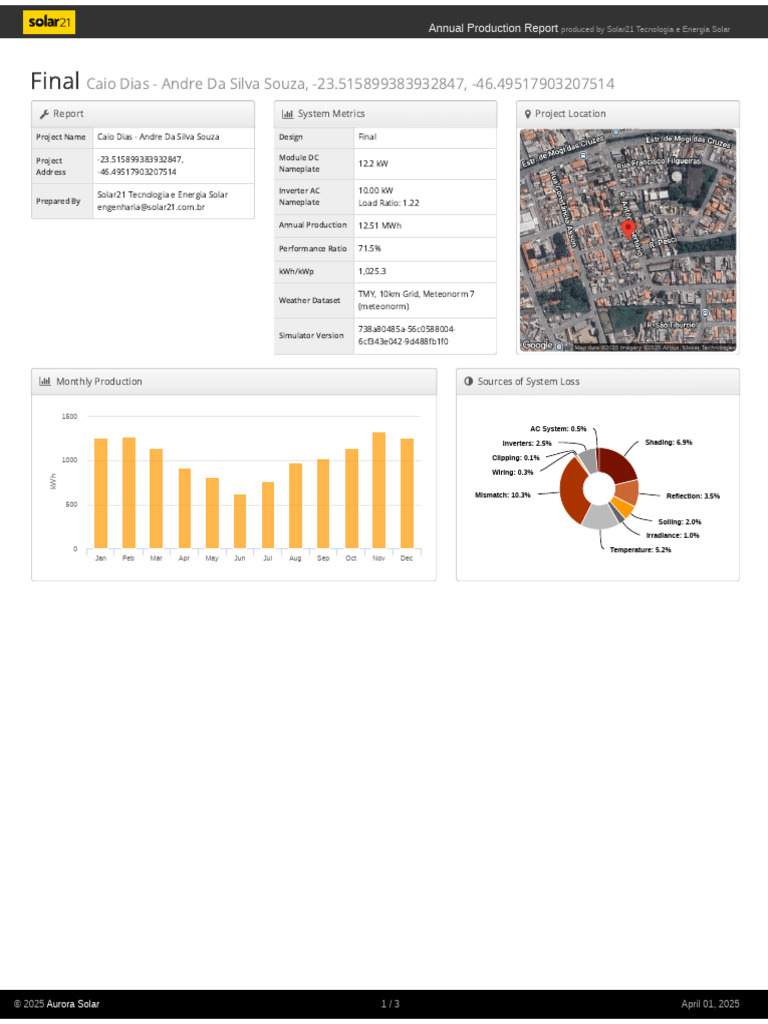Click the December production bar

point(407,493)
